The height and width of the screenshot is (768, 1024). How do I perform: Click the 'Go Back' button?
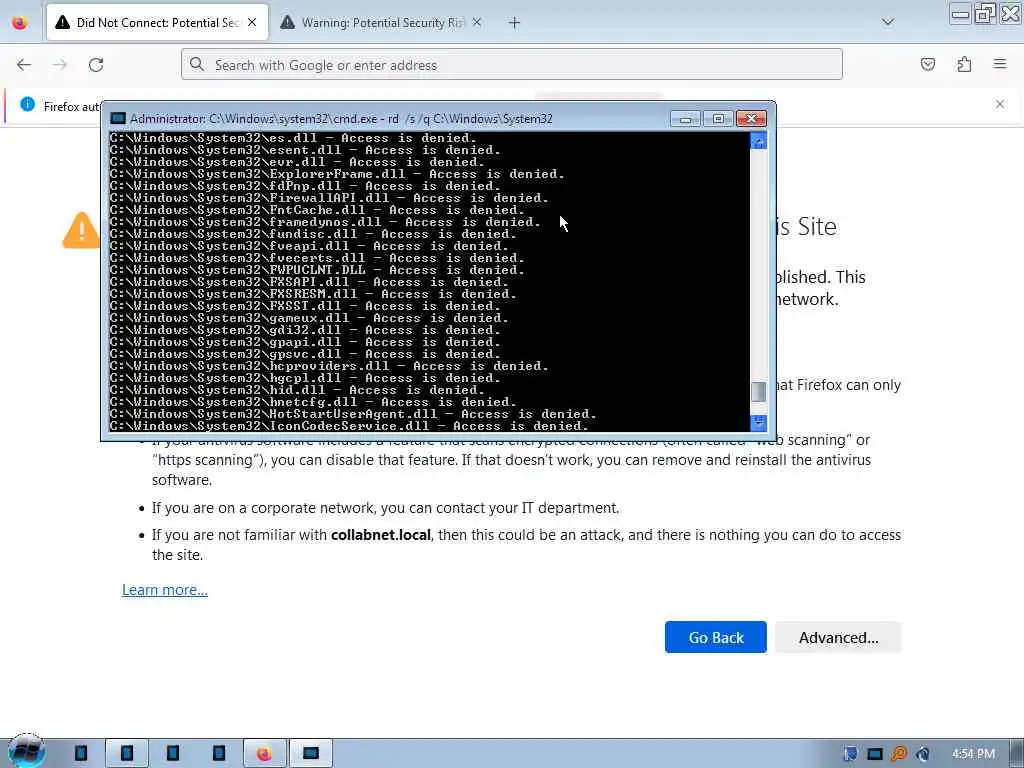(716, 637)
